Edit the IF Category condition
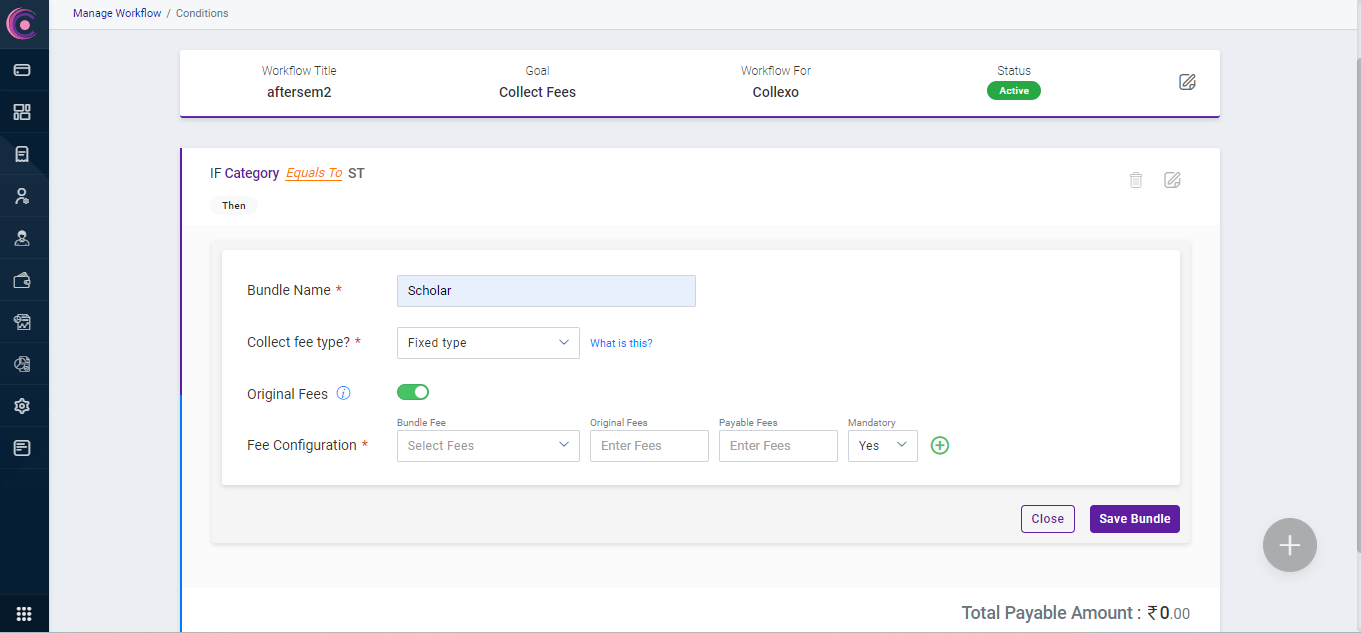 1172,180
